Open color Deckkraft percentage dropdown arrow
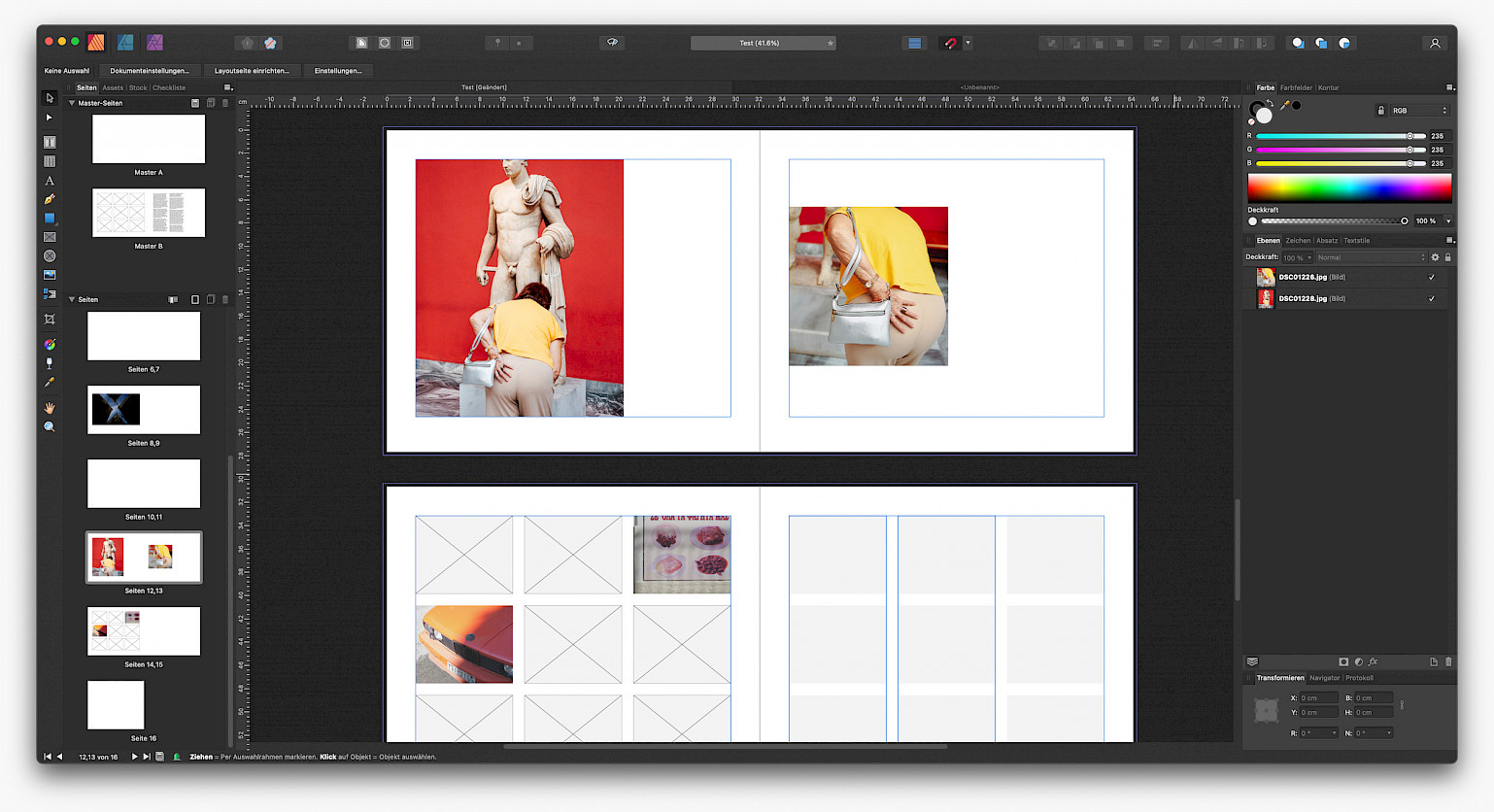 coord(1448,220)
